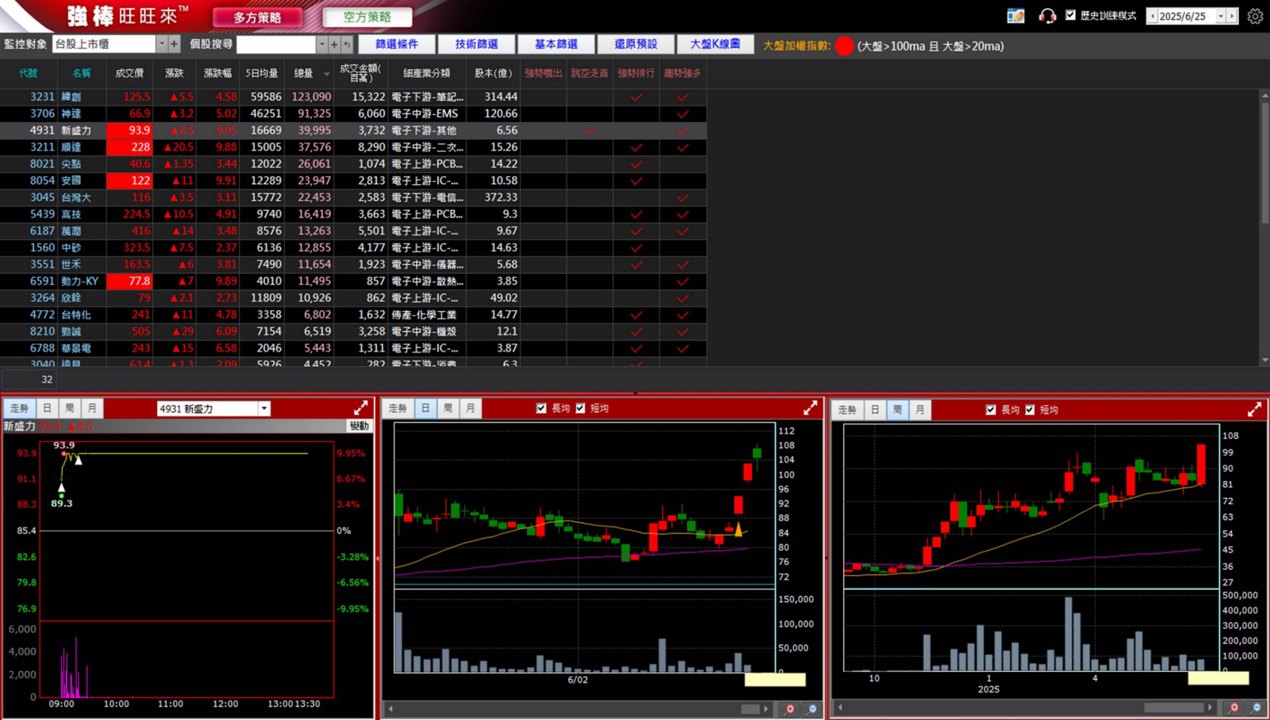The width and height of the screenshot is (1270, 720).
Task: Select the 3211 順達 stock row
Action: point(353,147)
